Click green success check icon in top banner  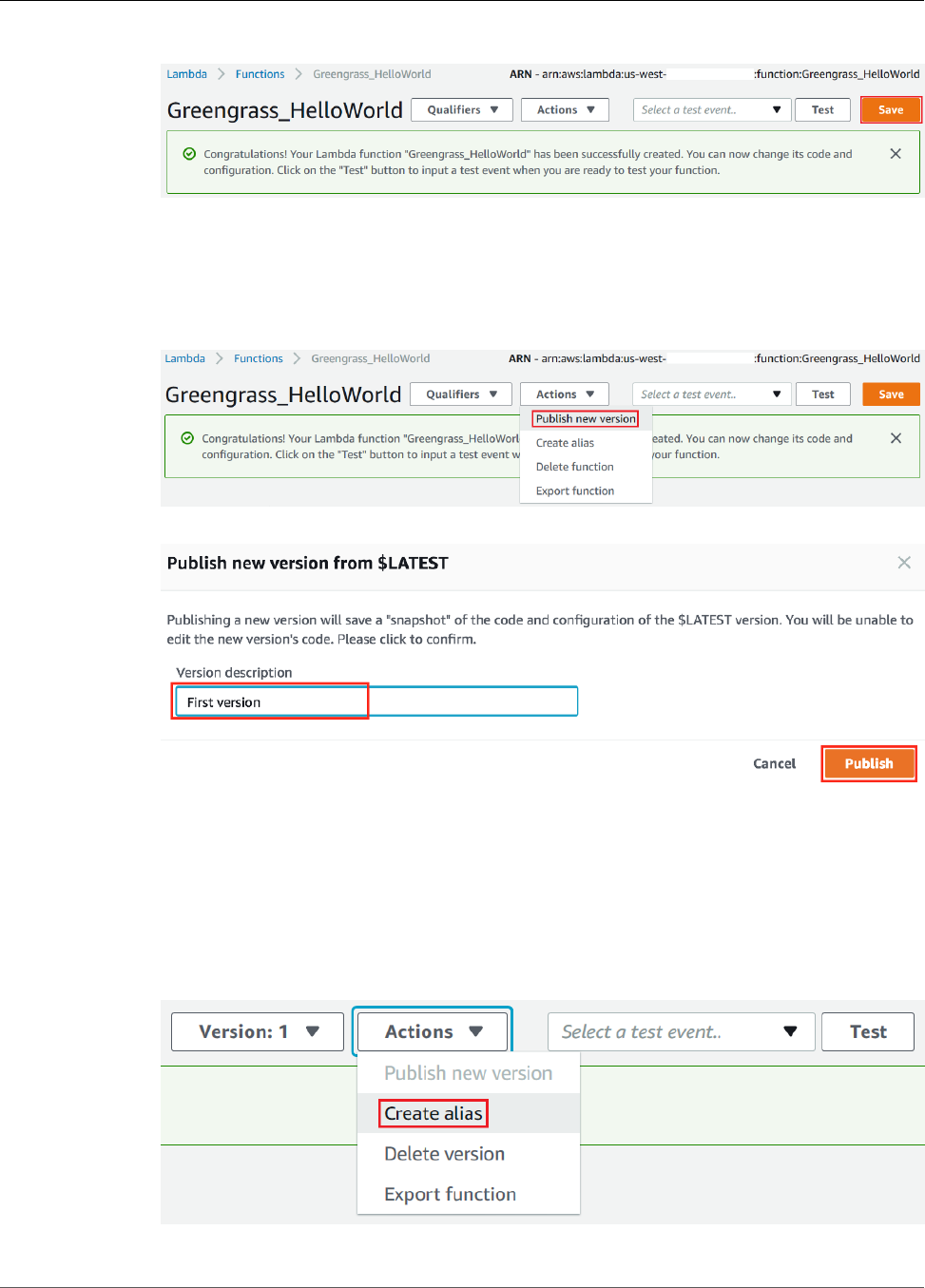[189, 154]
